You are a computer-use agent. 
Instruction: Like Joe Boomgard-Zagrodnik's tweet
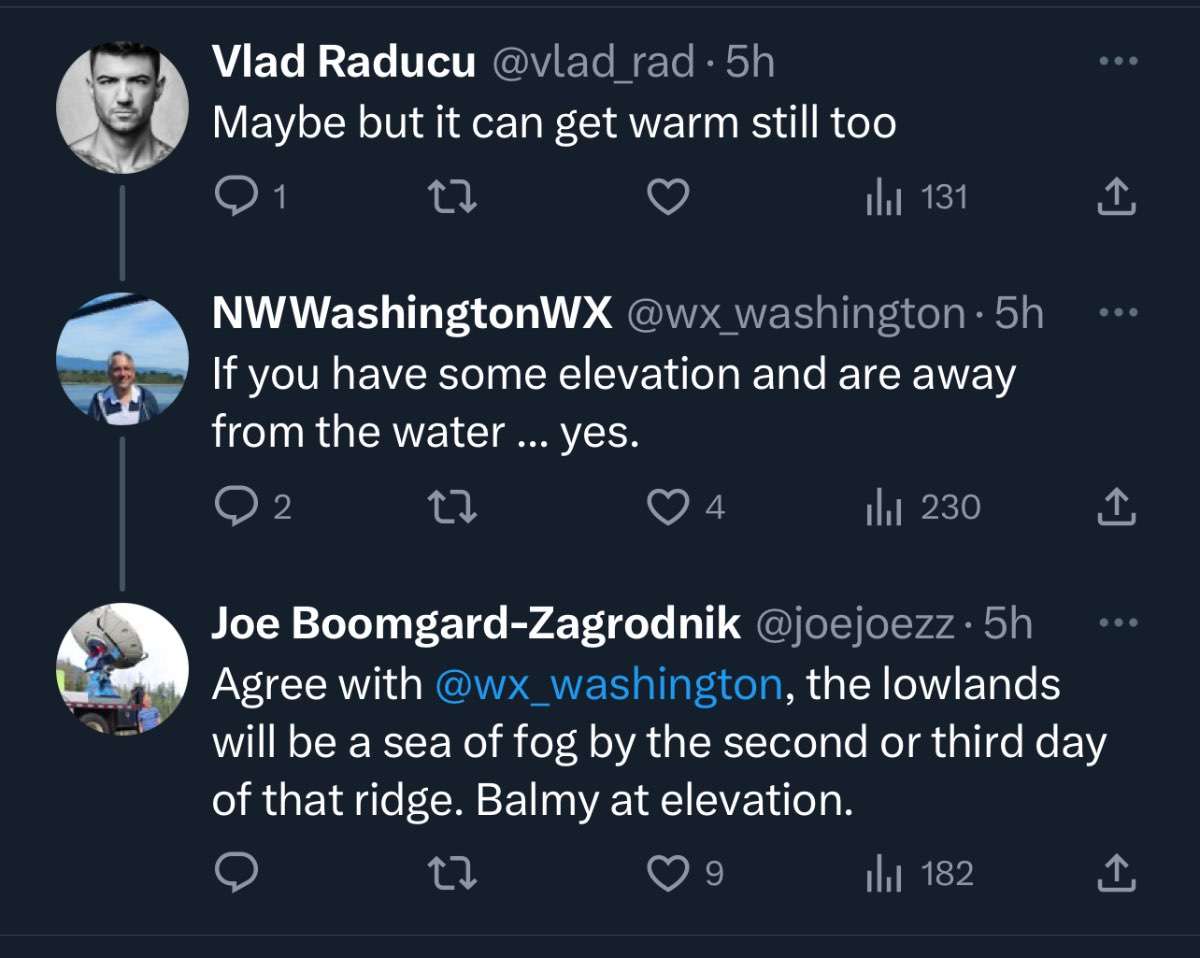(668, 874)
